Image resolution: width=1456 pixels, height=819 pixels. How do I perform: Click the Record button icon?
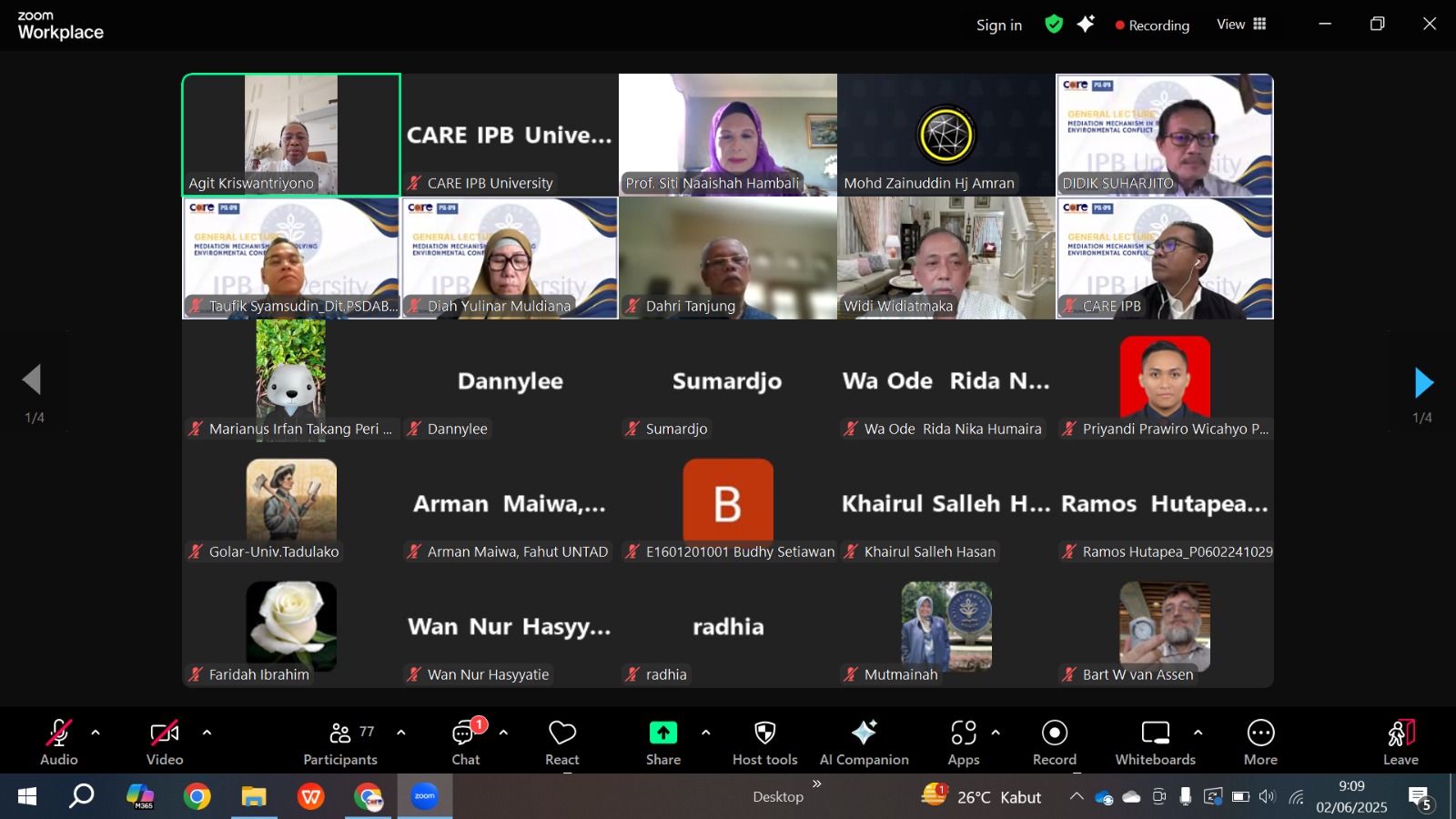tap(1054, 733)
